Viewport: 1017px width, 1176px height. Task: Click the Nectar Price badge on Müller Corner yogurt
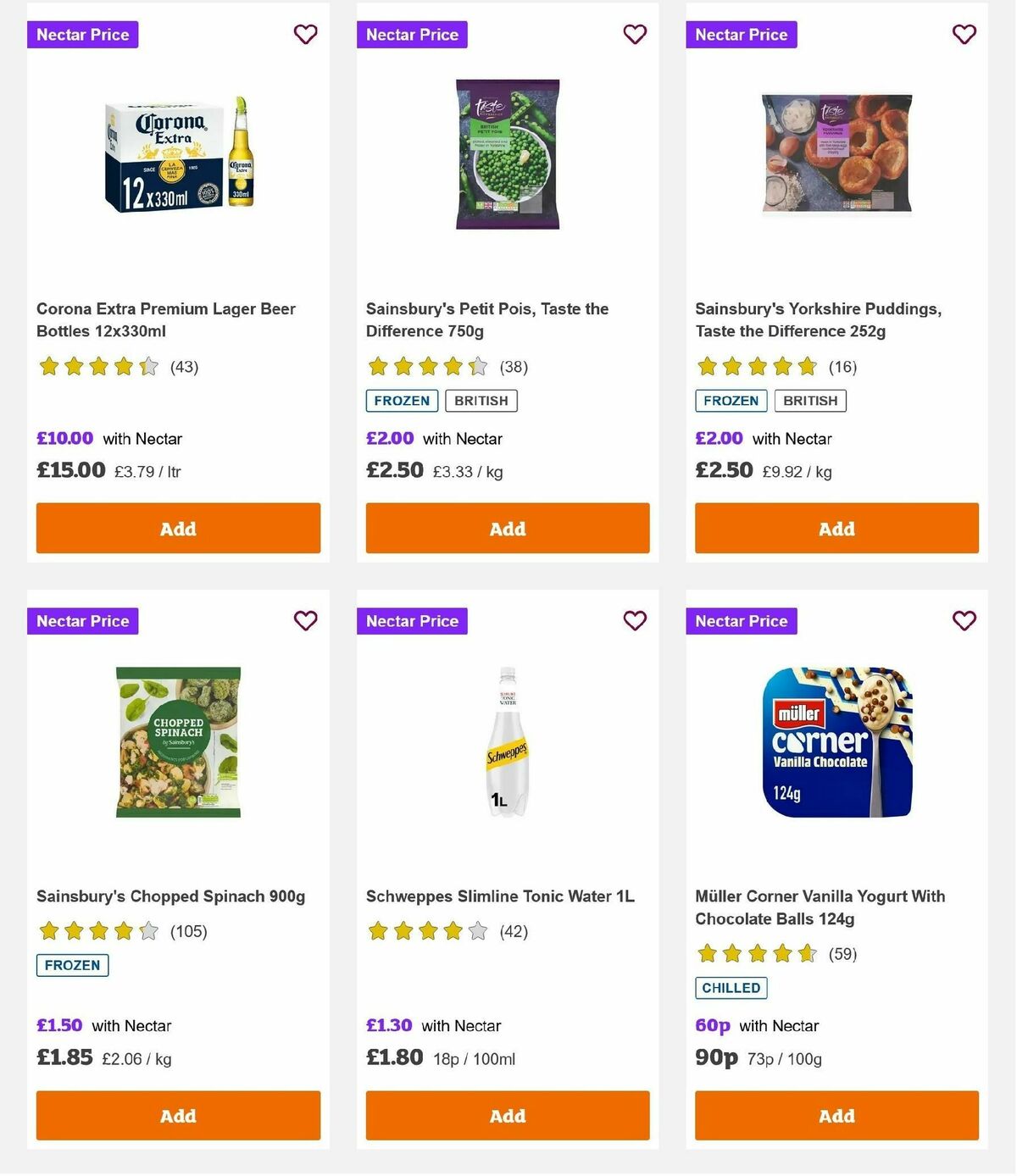coord(742,621)
